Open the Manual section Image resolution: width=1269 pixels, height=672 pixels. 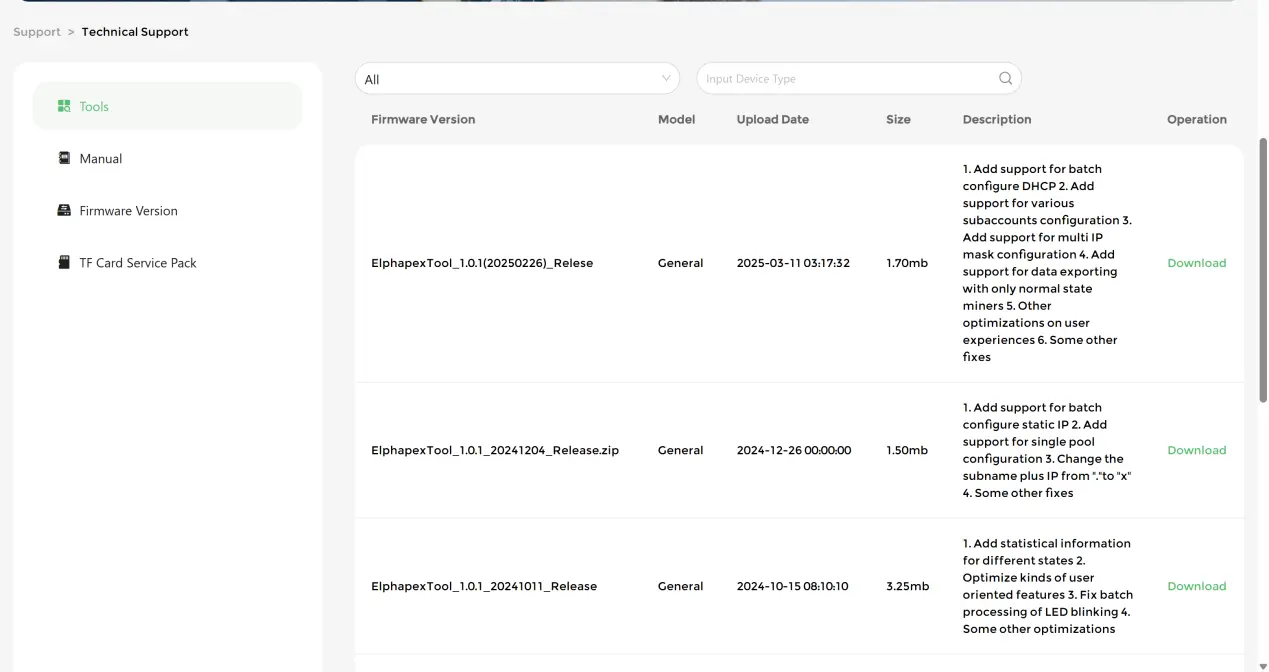click(101, 159)
